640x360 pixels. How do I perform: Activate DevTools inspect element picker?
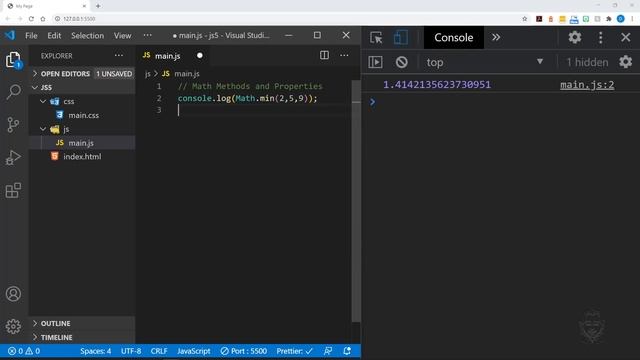click(376, 38)
